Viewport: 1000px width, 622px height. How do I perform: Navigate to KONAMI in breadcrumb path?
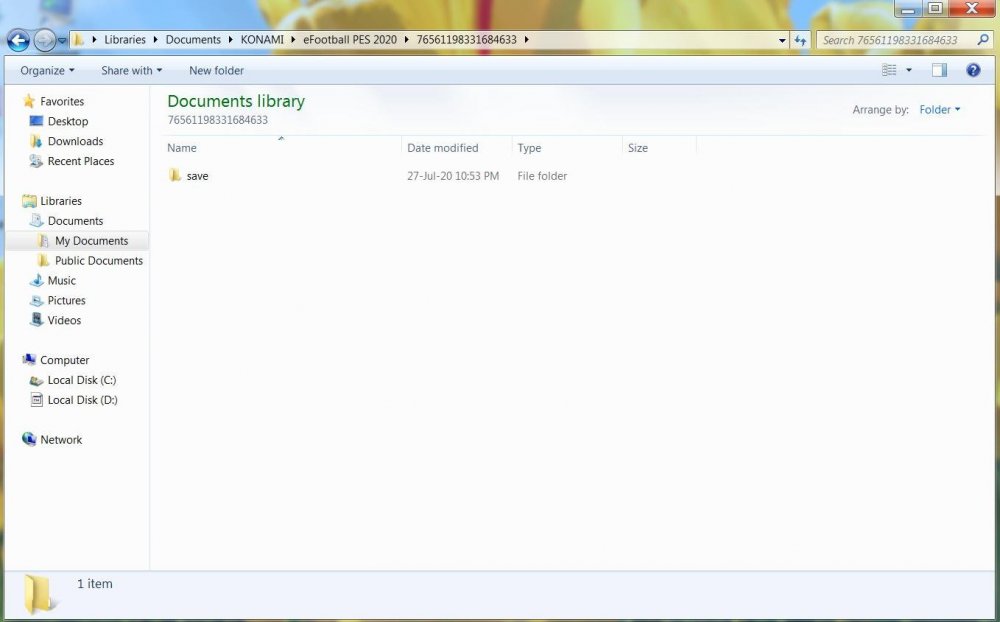(261, 40)
